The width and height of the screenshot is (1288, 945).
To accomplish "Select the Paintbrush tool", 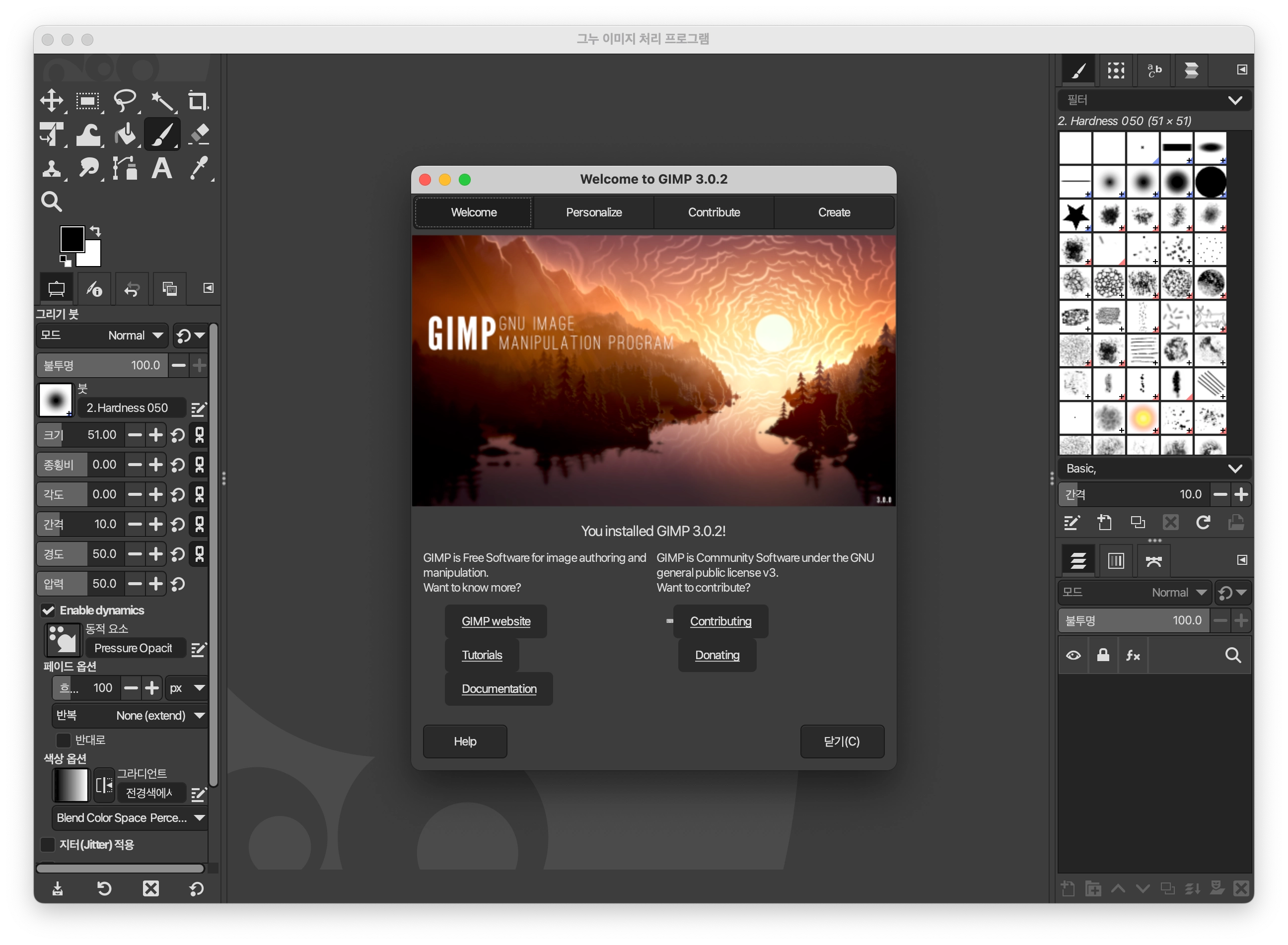I will coord(162,135).
